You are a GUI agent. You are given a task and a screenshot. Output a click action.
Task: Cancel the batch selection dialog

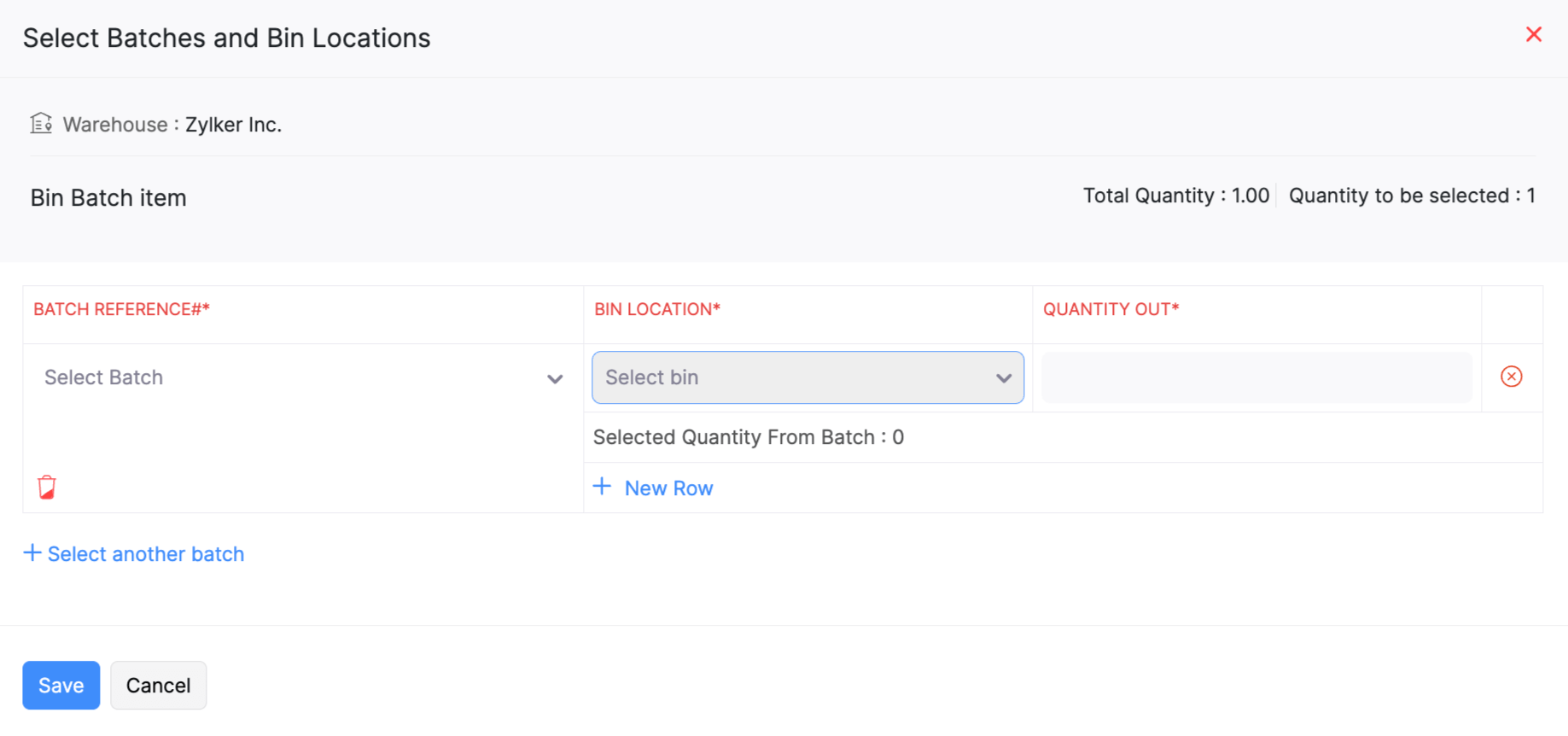(158, 685)
